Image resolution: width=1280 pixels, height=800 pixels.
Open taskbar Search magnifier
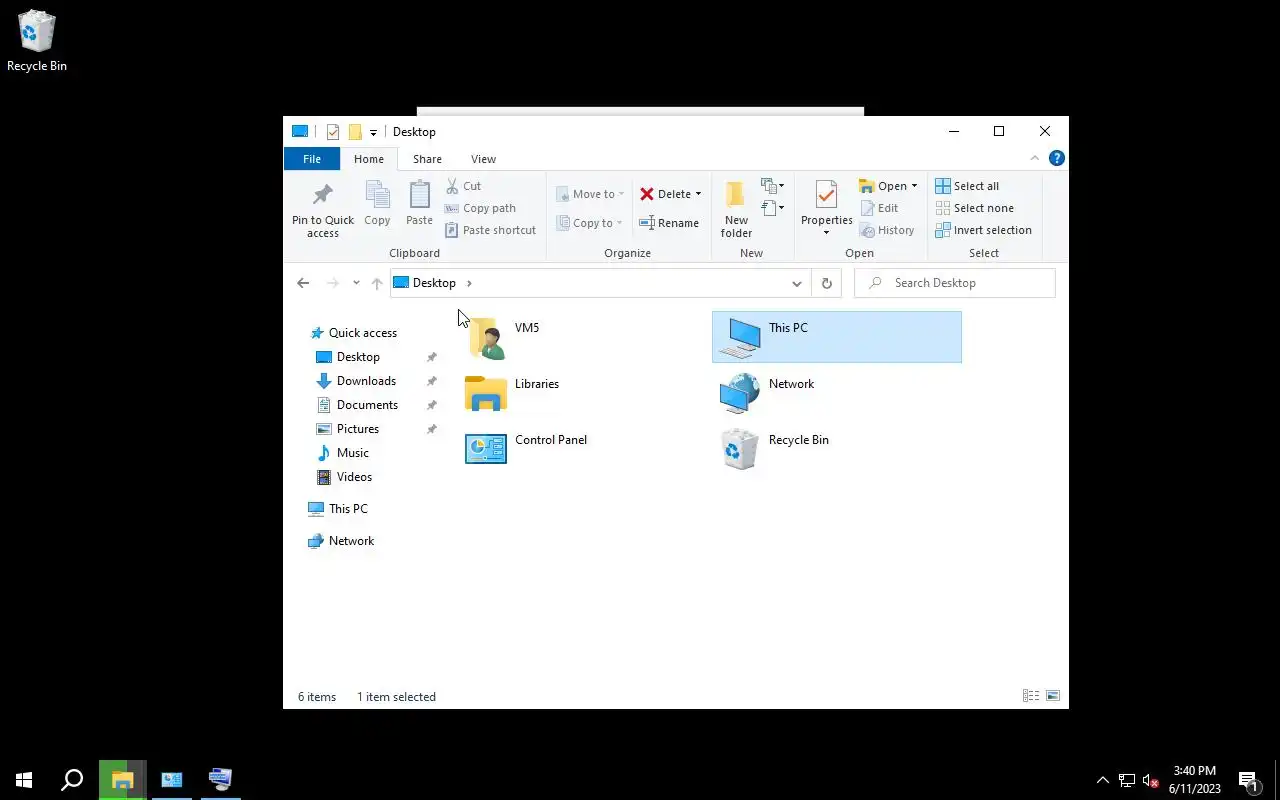point(72,780)
